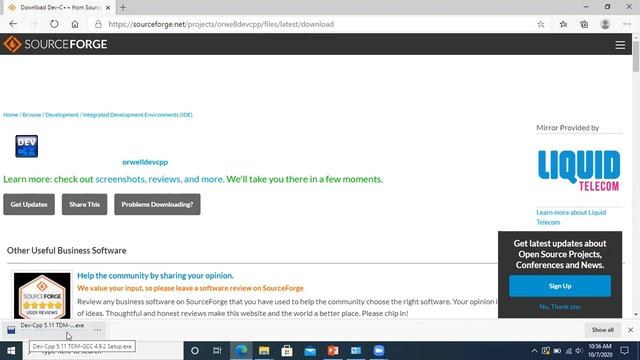Open PowerPoint from the taskbar
Viewport: 640px width, 360px height.
333,351
